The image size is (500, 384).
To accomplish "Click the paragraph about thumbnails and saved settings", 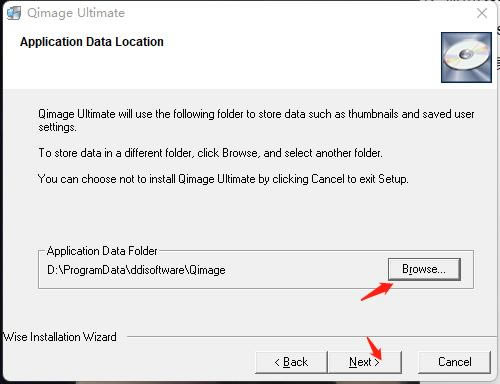I will 256,120.
